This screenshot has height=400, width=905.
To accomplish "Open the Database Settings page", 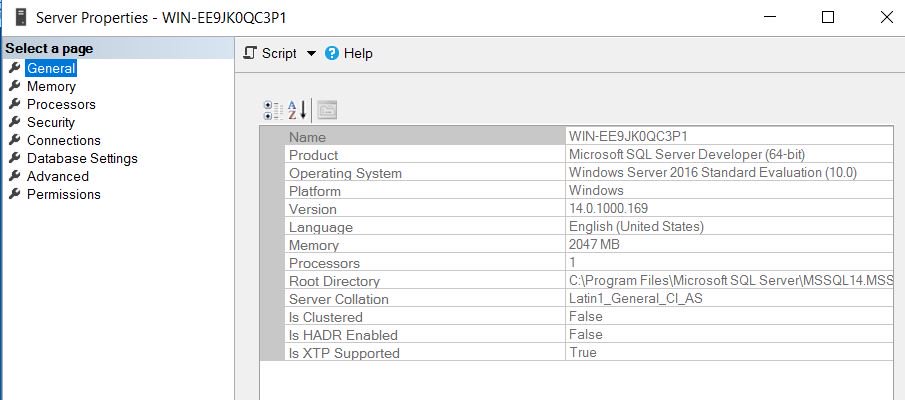I will pyautogui.click(x=82, y=158).
